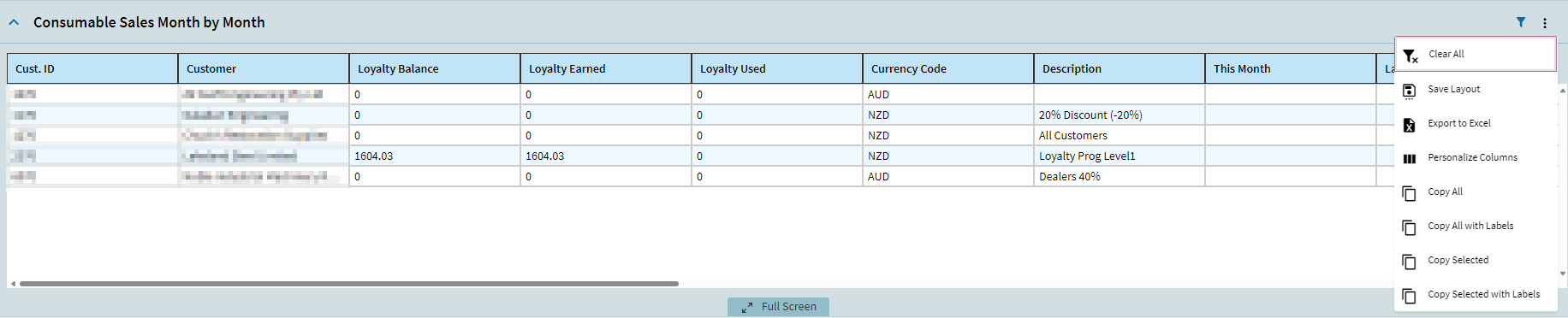Click the Export to Excel file icon
Screen dimensions: 1568x318
1410,125
